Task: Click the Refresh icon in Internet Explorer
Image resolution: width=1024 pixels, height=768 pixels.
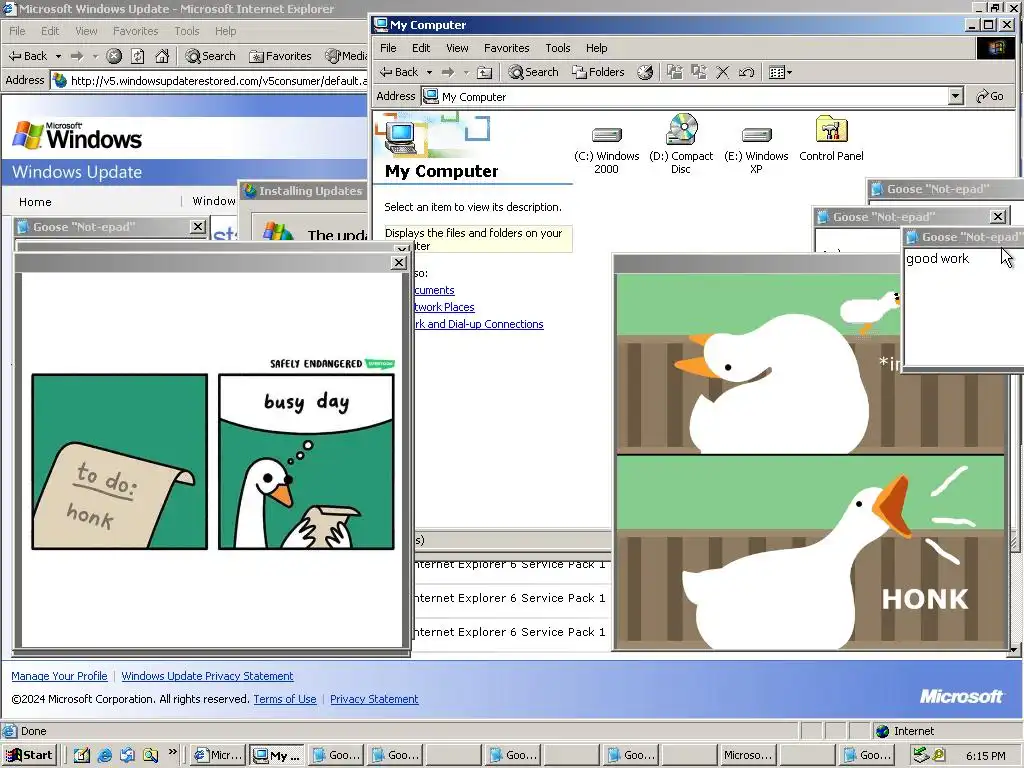Action: pos(137,56)
